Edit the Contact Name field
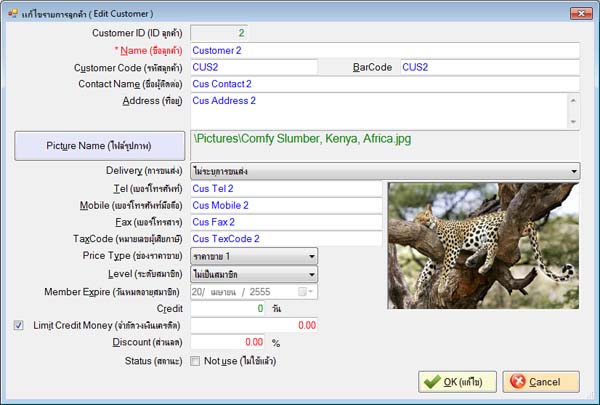The image size is (600, 405). click(x=385, y=84)
